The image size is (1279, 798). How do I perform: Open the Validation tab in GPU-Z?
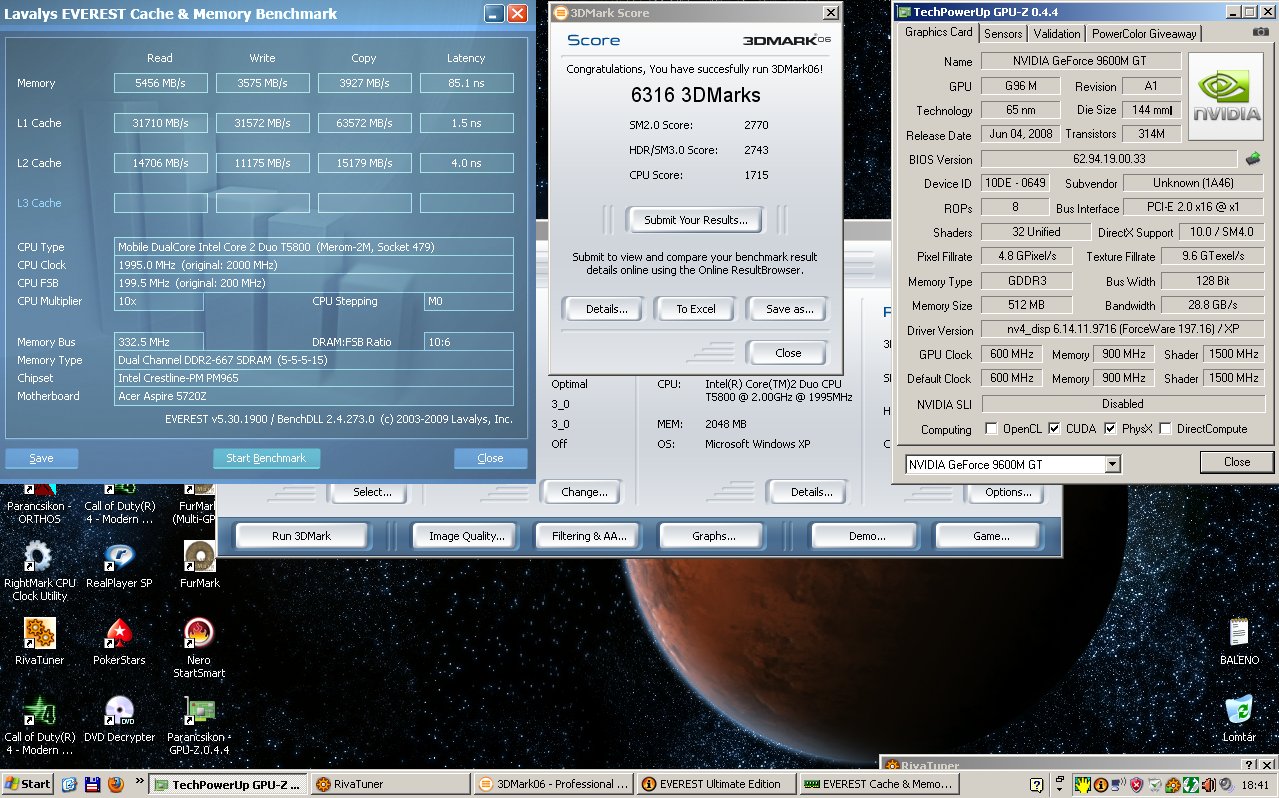click(1056, 33)
